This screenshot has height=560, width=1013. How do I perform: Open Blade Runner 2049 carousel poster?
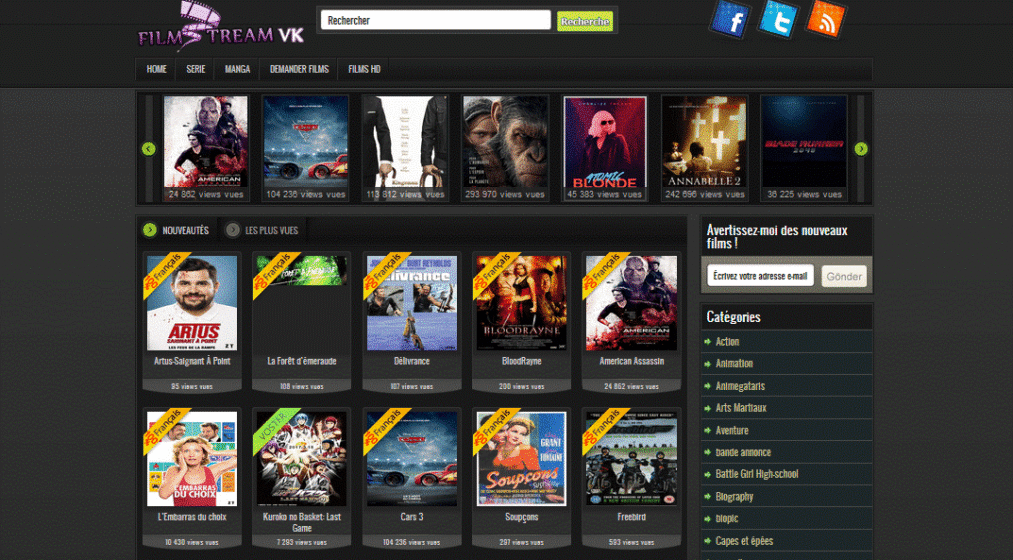[804, 141]
